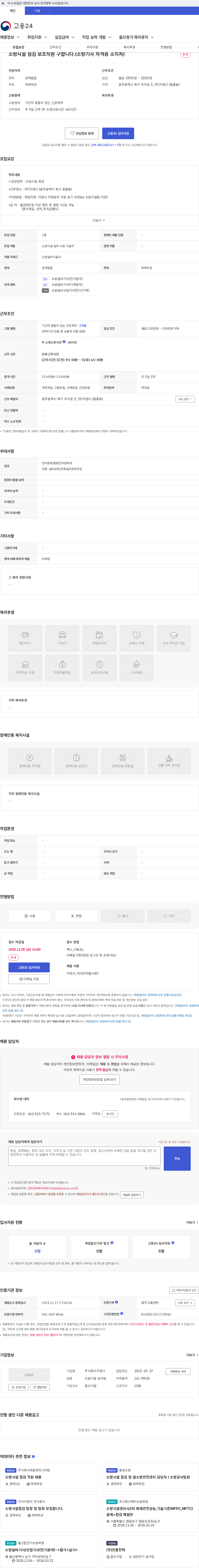The width and height of the screenshot is (199, 1568).
Task: Click 고용24 입사지원 under 접수 마감일
Action: 29,967
